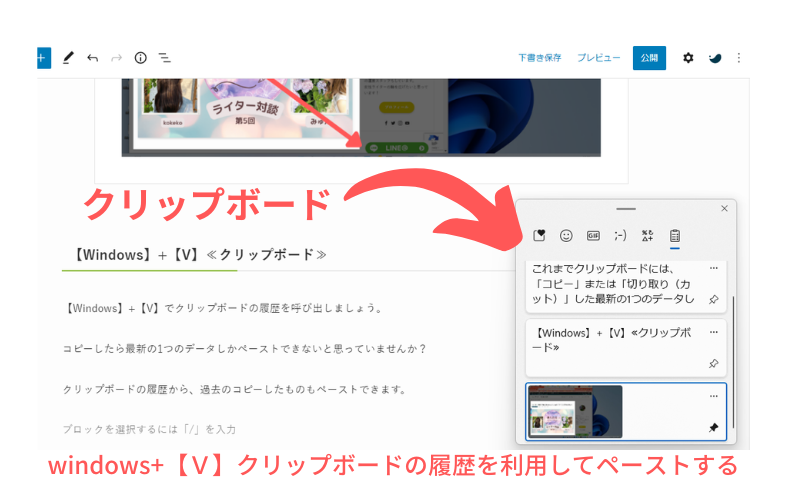Click paragraph でクリップボードの履歴を呼び出しましょう
This screenshot has width=800, height=500.
coord(224,308)
